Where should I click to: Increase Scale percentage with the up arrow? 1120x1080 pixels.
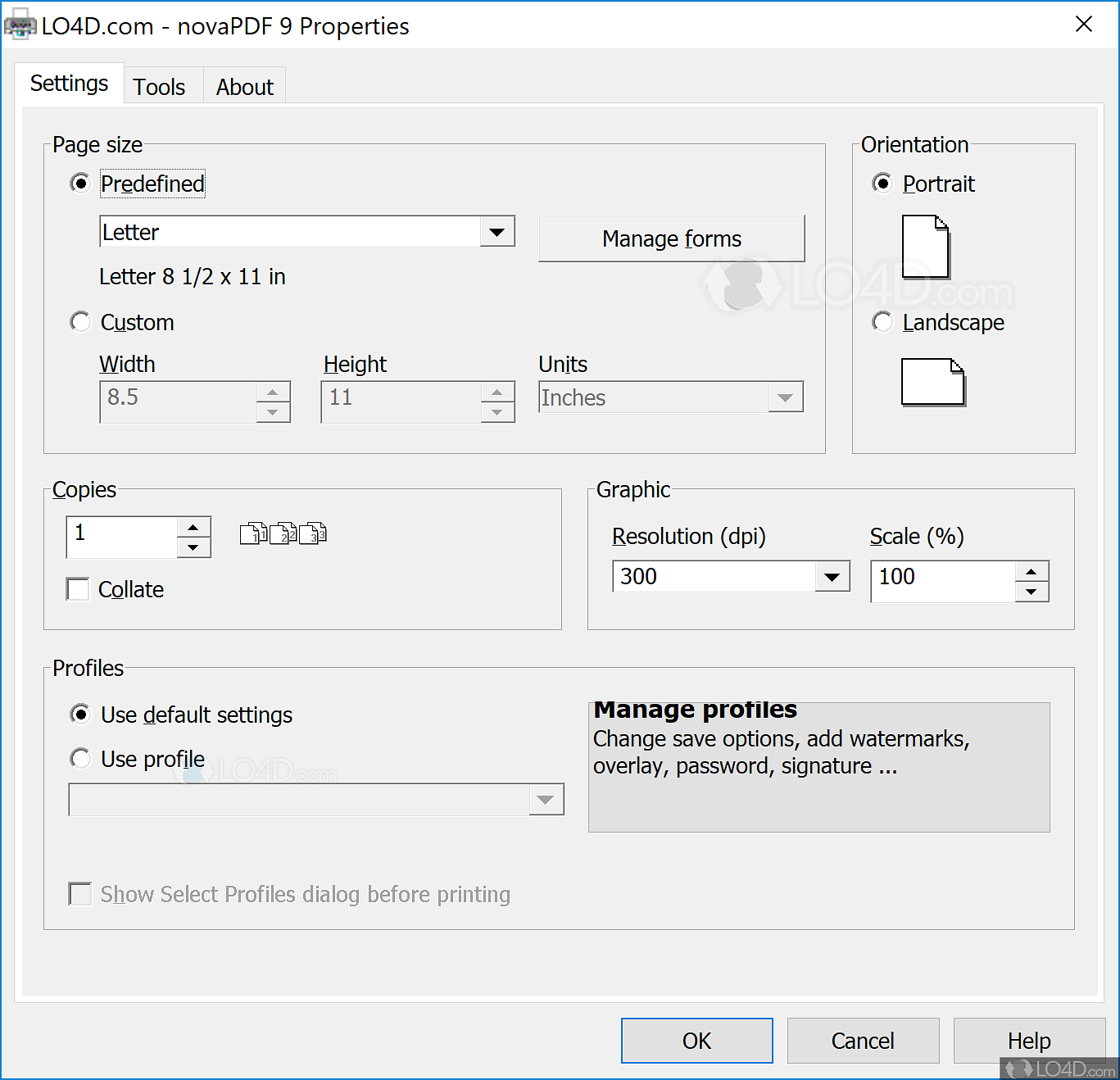point(1031,571)
